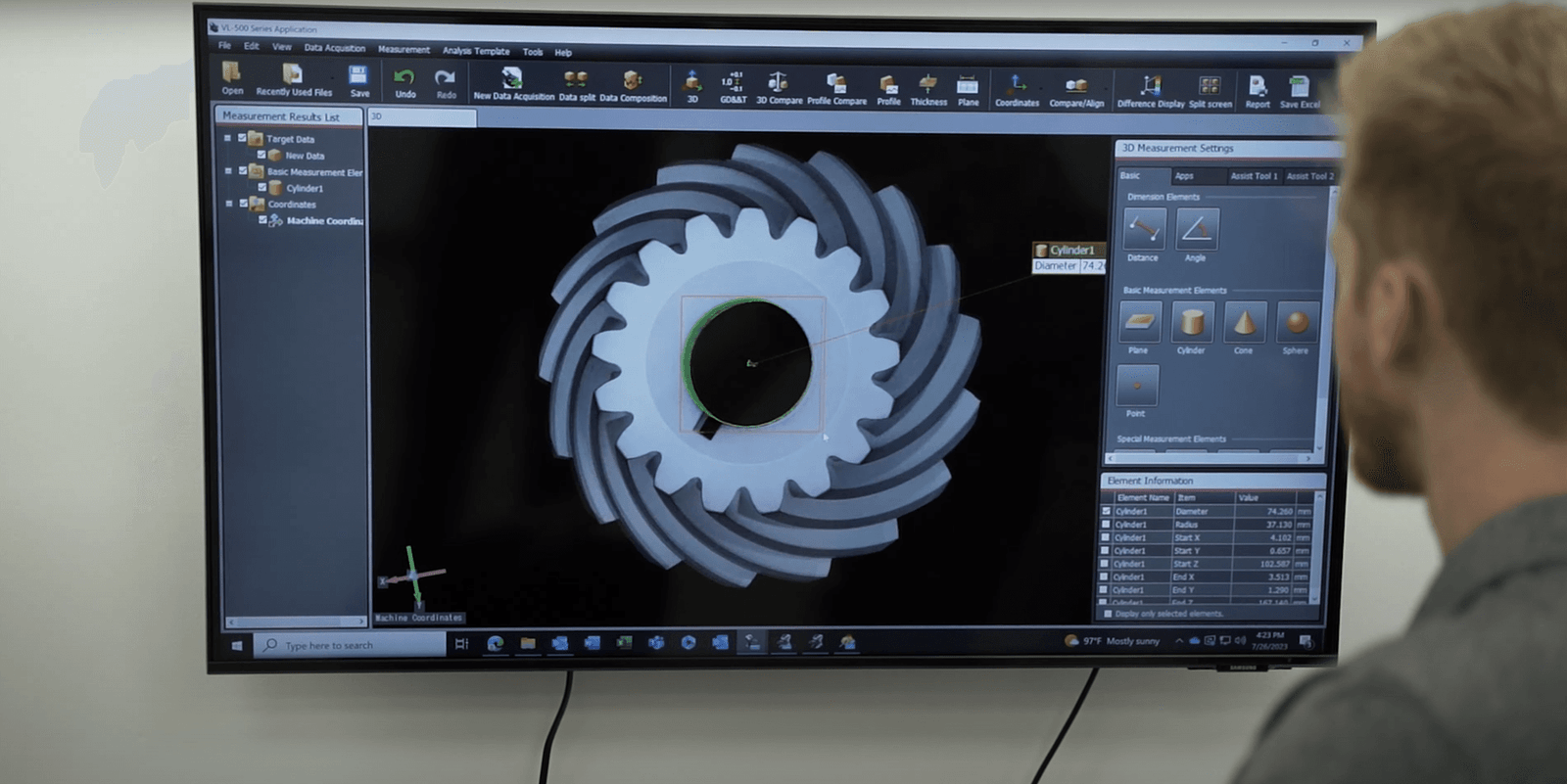Viewport: 1567px width, 784px height.
Task: Collapse the Coordinates tree node
Action: [229, 204]
